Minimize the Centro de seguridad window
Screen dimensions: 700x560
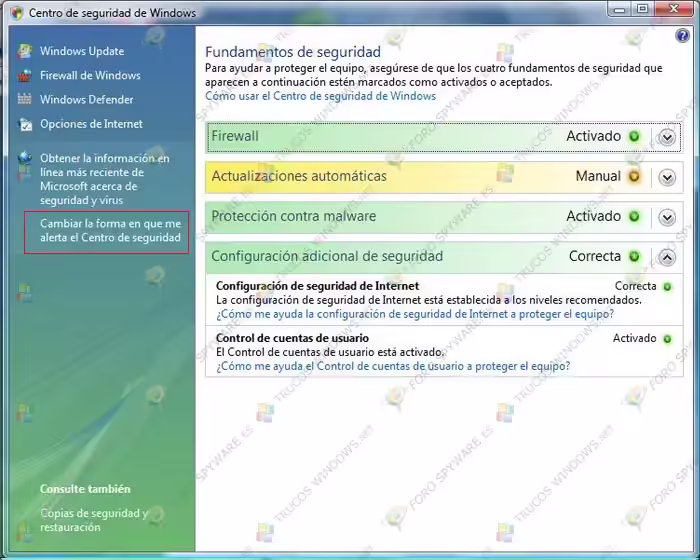click(x=619, y=8)
